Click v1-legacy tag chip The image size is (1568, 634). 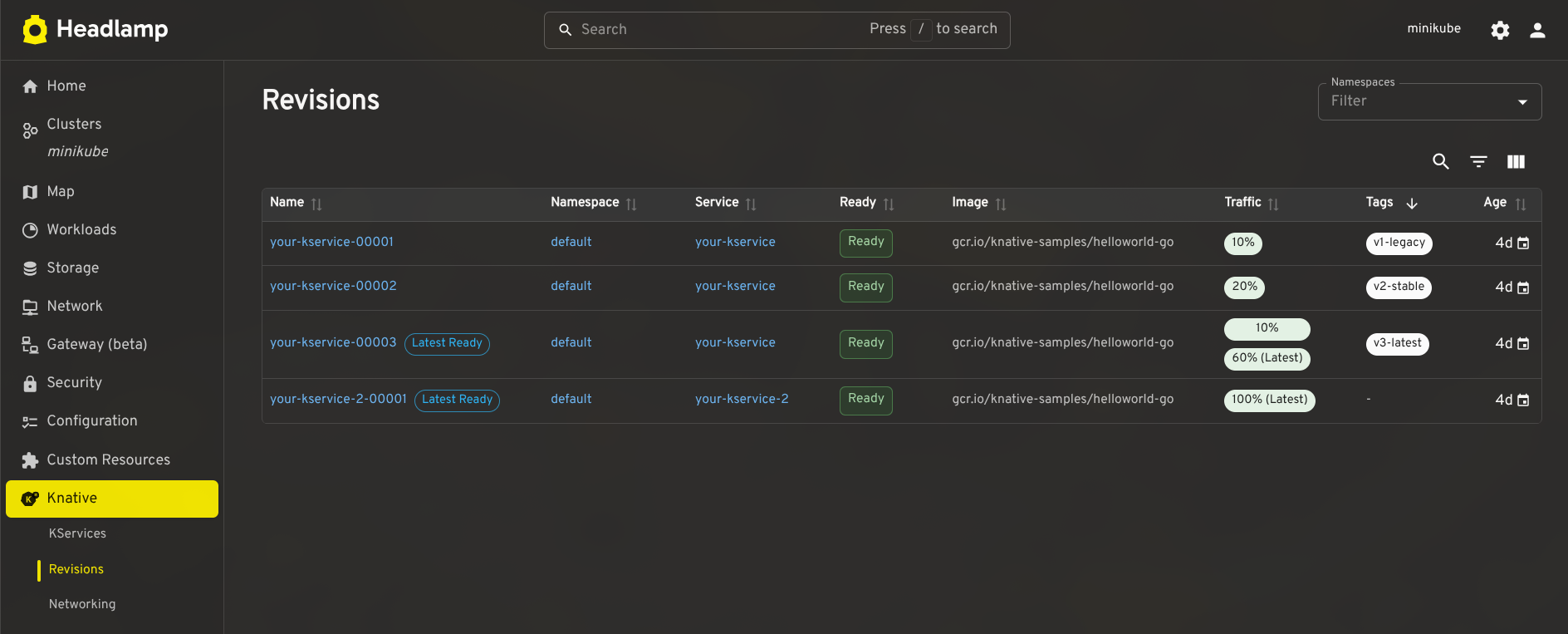[x=1399, y=243]
